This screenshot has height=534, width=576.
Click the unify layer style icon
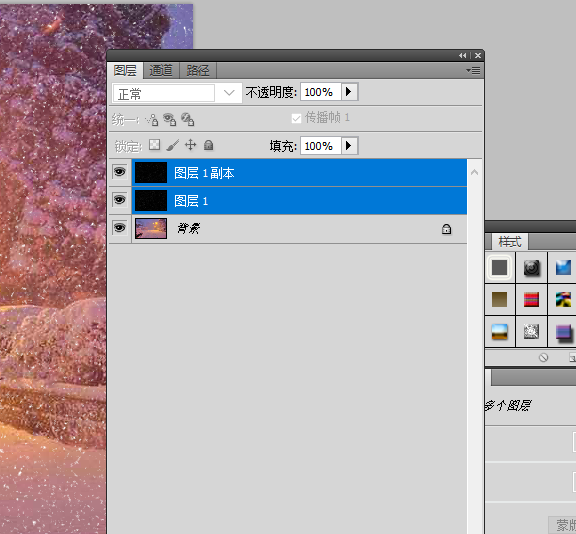[x=187, y=119]
